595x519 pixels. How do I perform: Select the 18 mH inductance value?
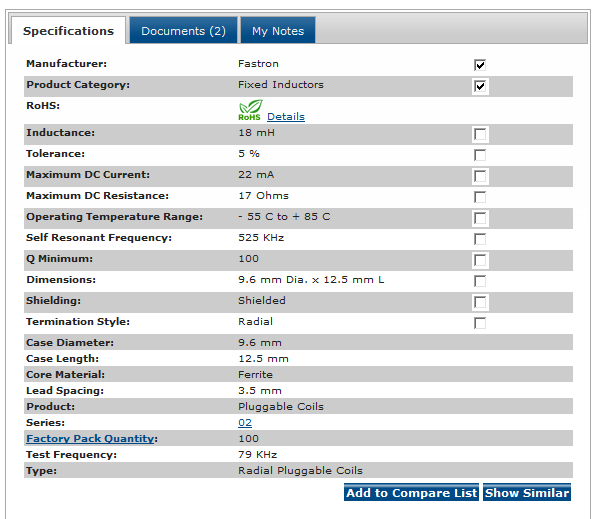coord(257,133)
